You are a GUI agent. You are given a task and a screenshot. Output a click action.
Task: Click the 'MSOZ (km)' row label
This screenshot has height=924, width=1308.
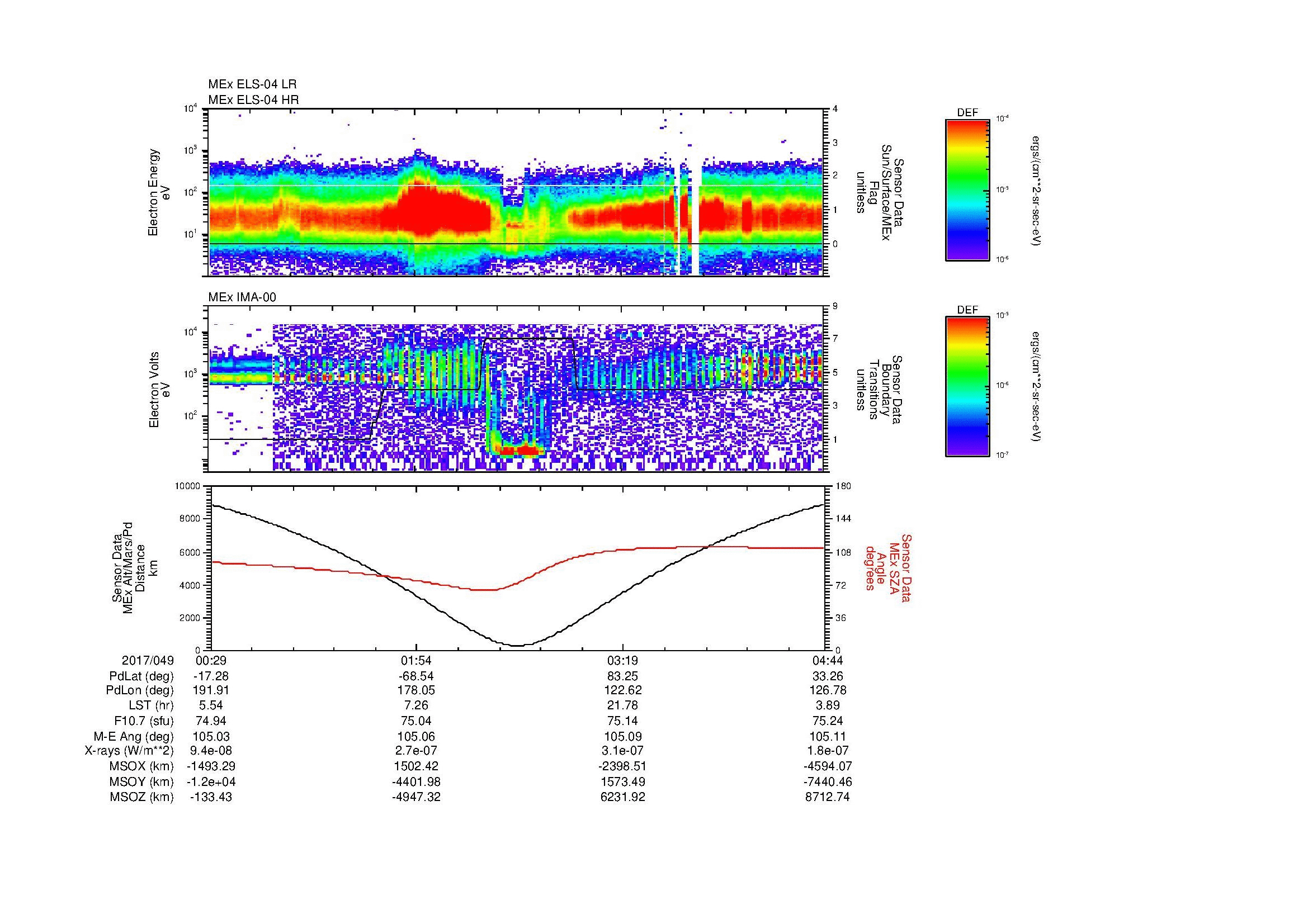point(141,797)
